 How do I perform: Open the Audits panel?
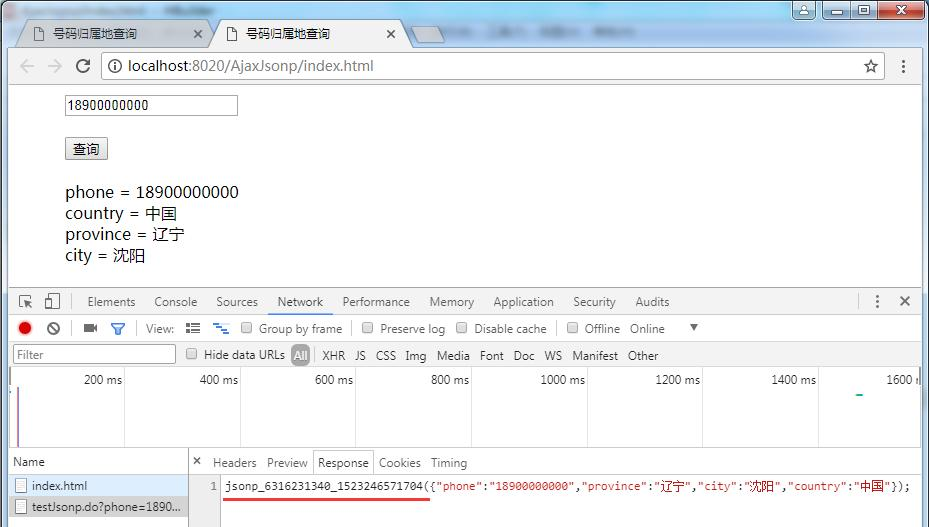tap(652, 302)
